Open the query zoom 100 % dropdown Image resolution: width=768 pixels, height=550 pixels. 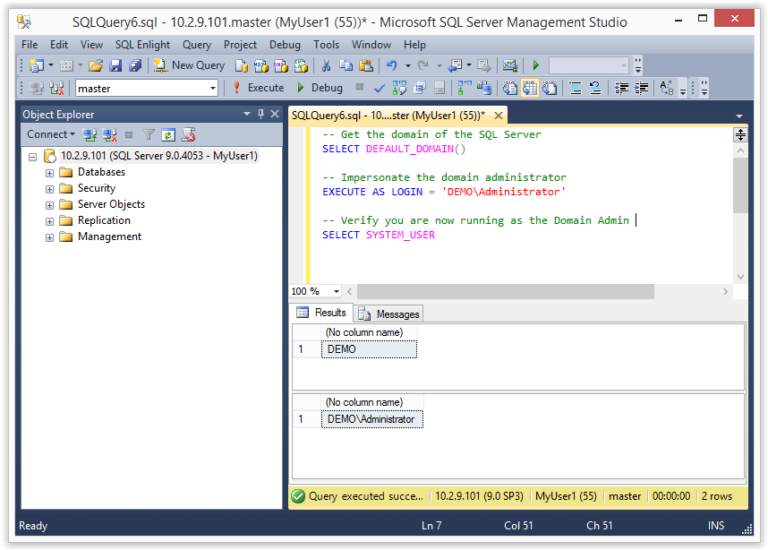click(x=336, y=291)
